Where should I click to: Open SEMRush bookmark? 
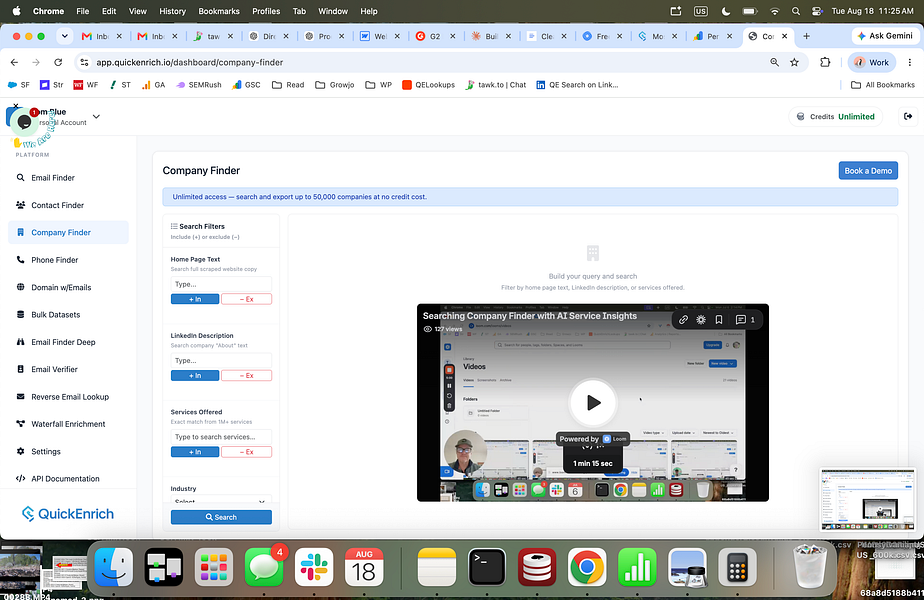point(198,85)
